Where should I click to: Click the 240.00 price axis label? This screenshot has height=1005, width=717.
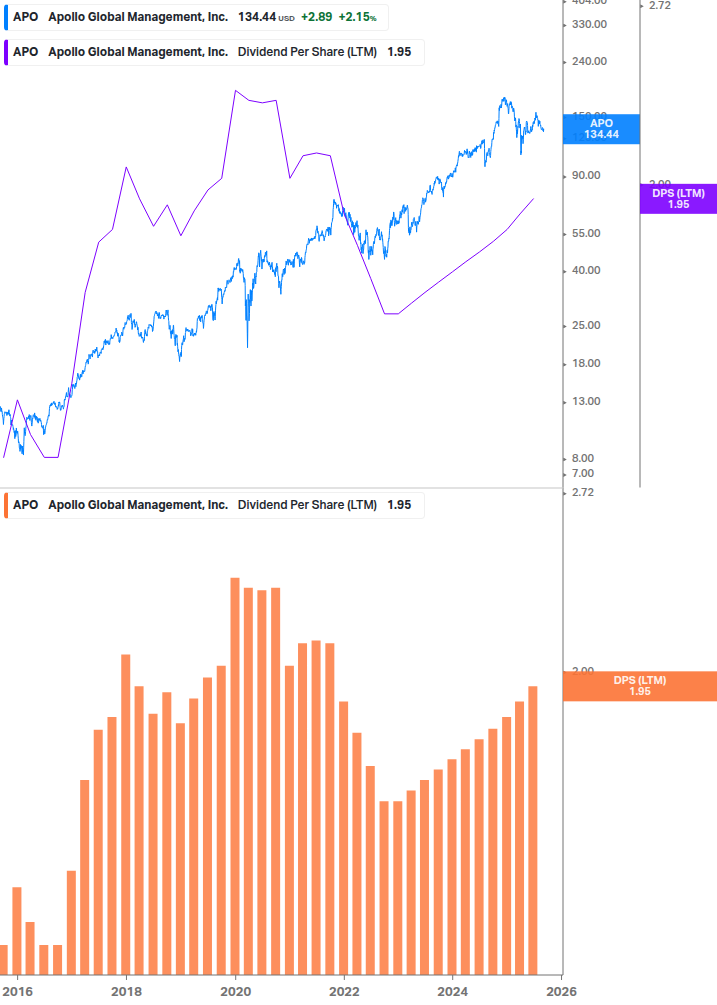[x=589, y=62]
